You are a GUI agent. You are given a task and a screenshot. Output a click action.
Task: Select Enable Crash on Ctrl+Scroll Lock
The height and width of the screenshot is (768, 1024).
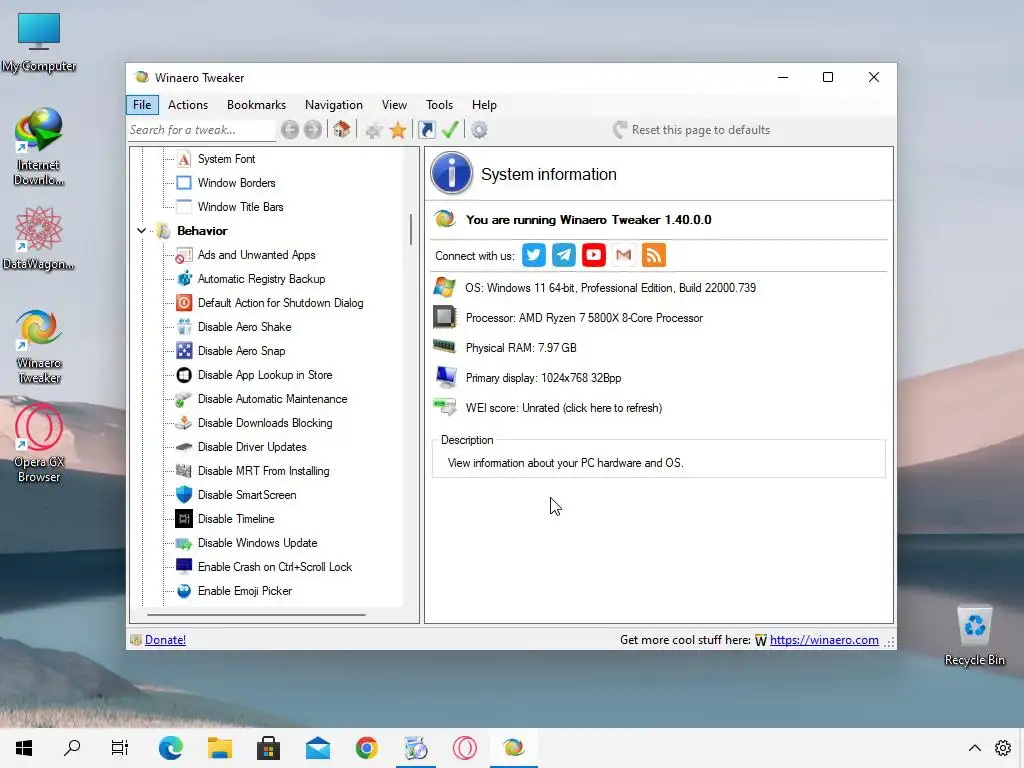(275, 567)
